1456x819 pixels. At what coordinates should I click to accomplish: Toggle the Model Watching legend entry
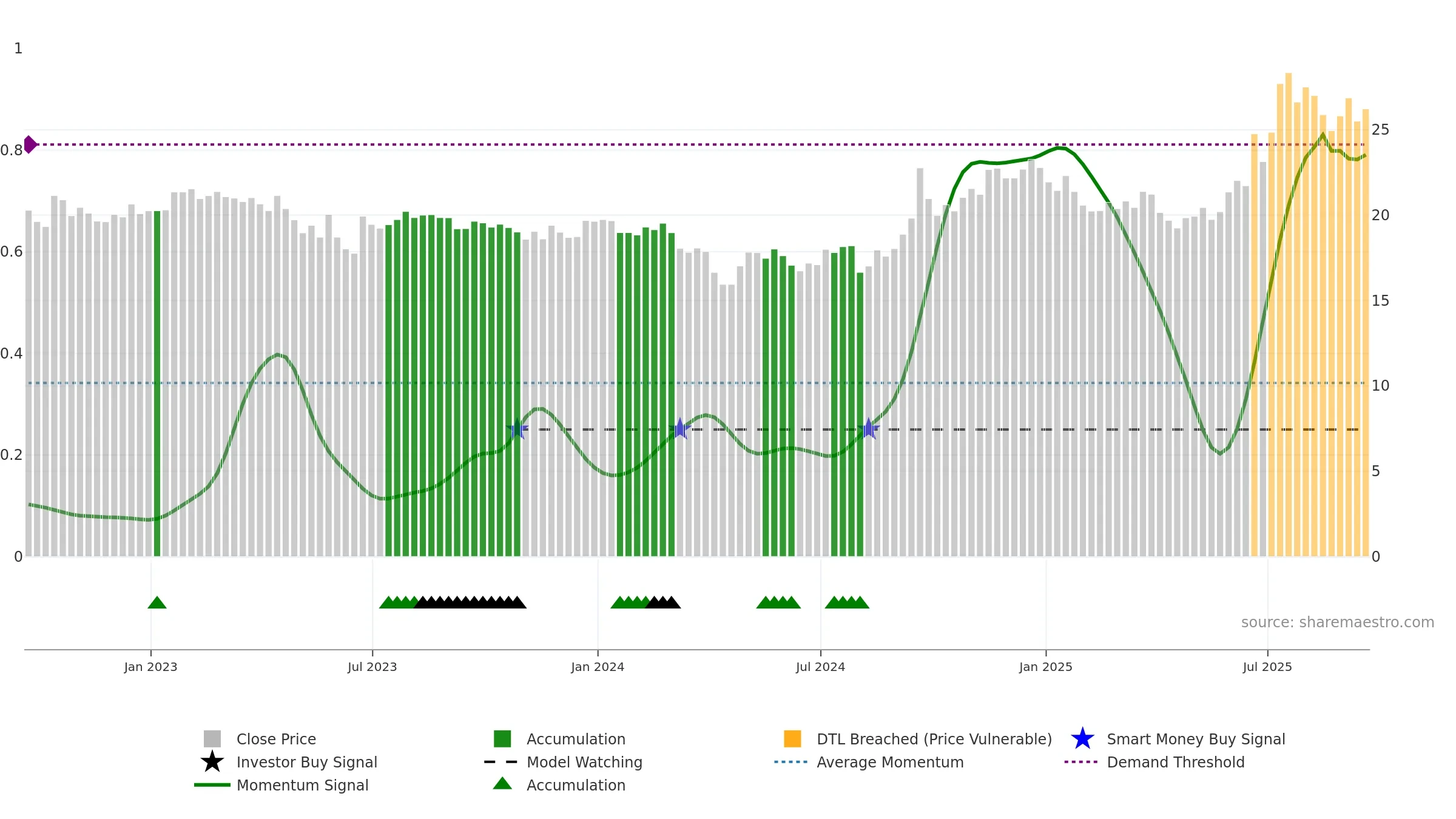tap(563, 762)
